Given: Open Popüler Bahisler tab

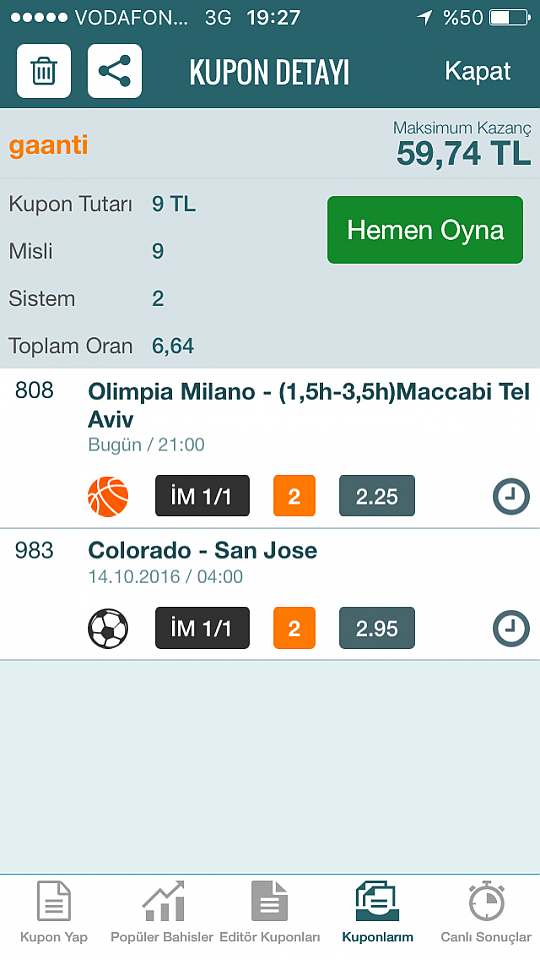Looking at the screenshot, I should (162, 912).
